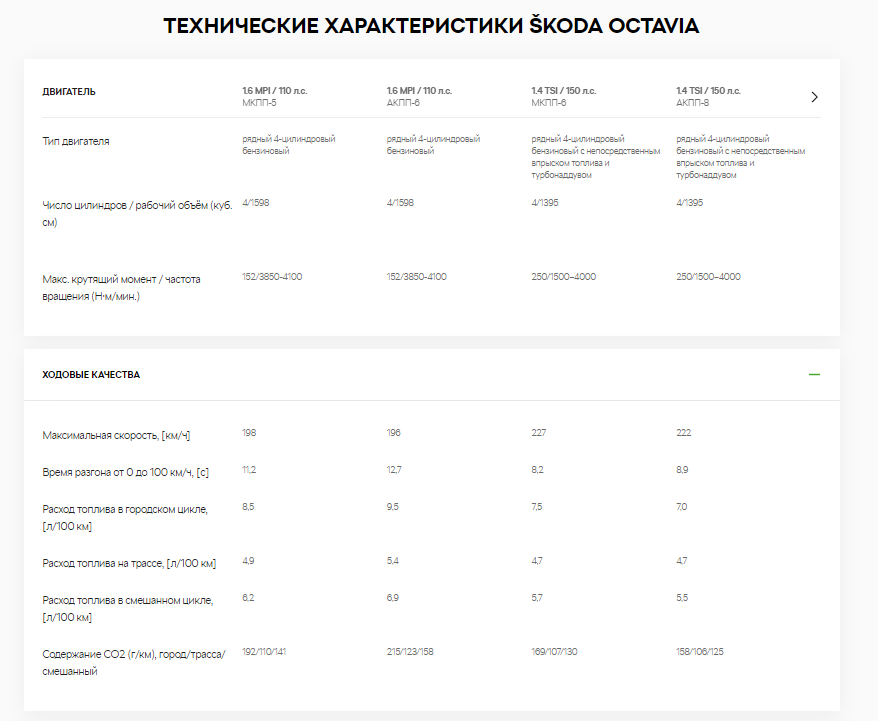Select 1.4 TSI / 150 л.с. АКПП-8 column header
Image resolution: width=878 pixels, height=721 pixels.
[708, 96]
